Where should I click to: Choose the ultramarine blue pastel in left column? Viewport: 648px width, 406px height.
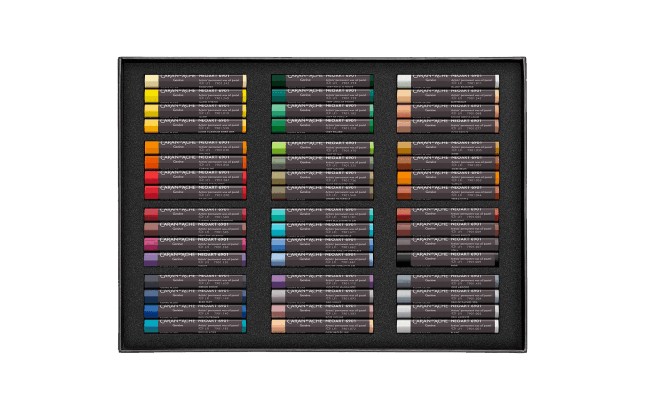click(x=195, y=311)
